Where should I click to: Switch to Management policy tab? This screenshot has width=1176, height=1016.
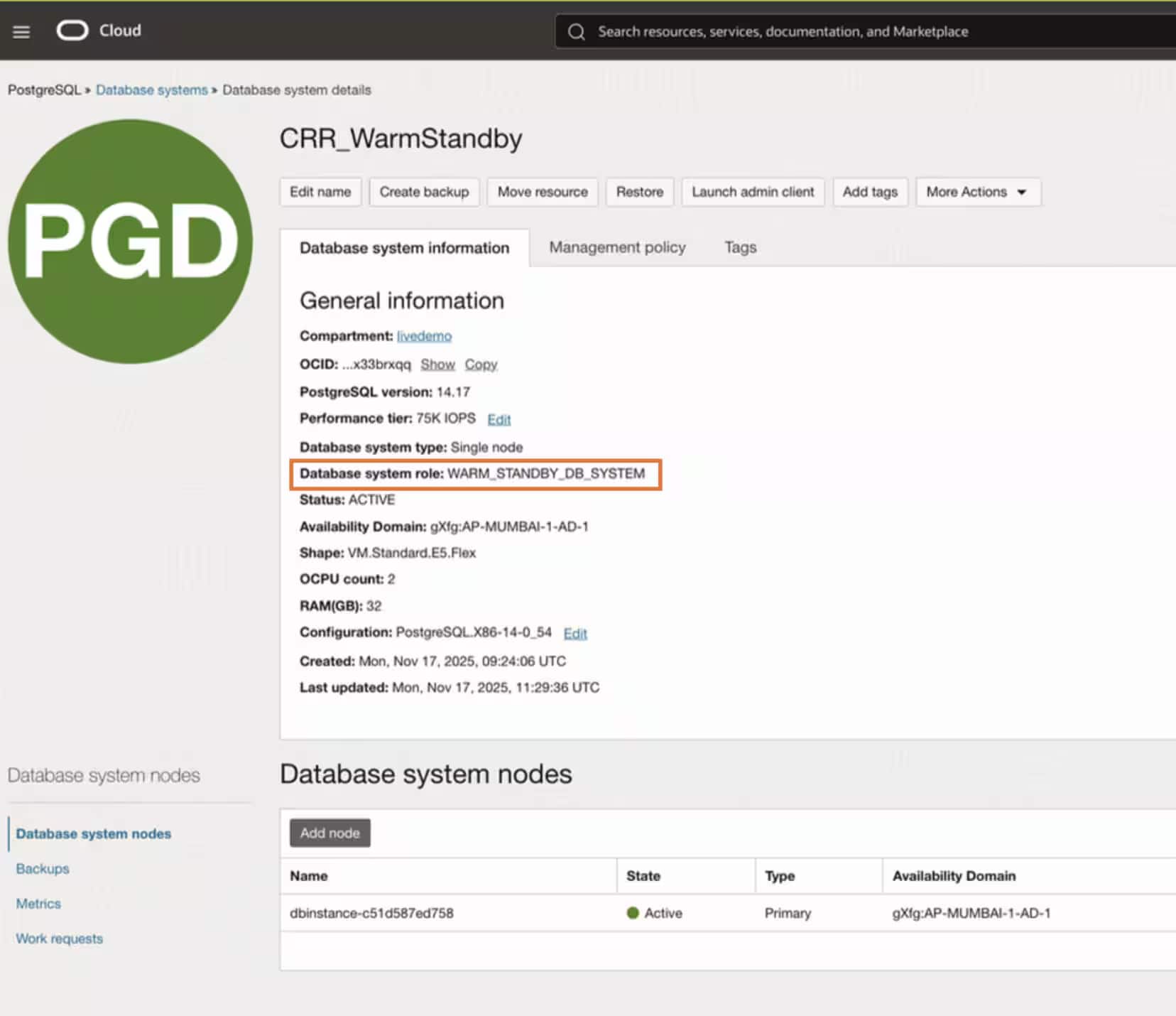(617, 247)
